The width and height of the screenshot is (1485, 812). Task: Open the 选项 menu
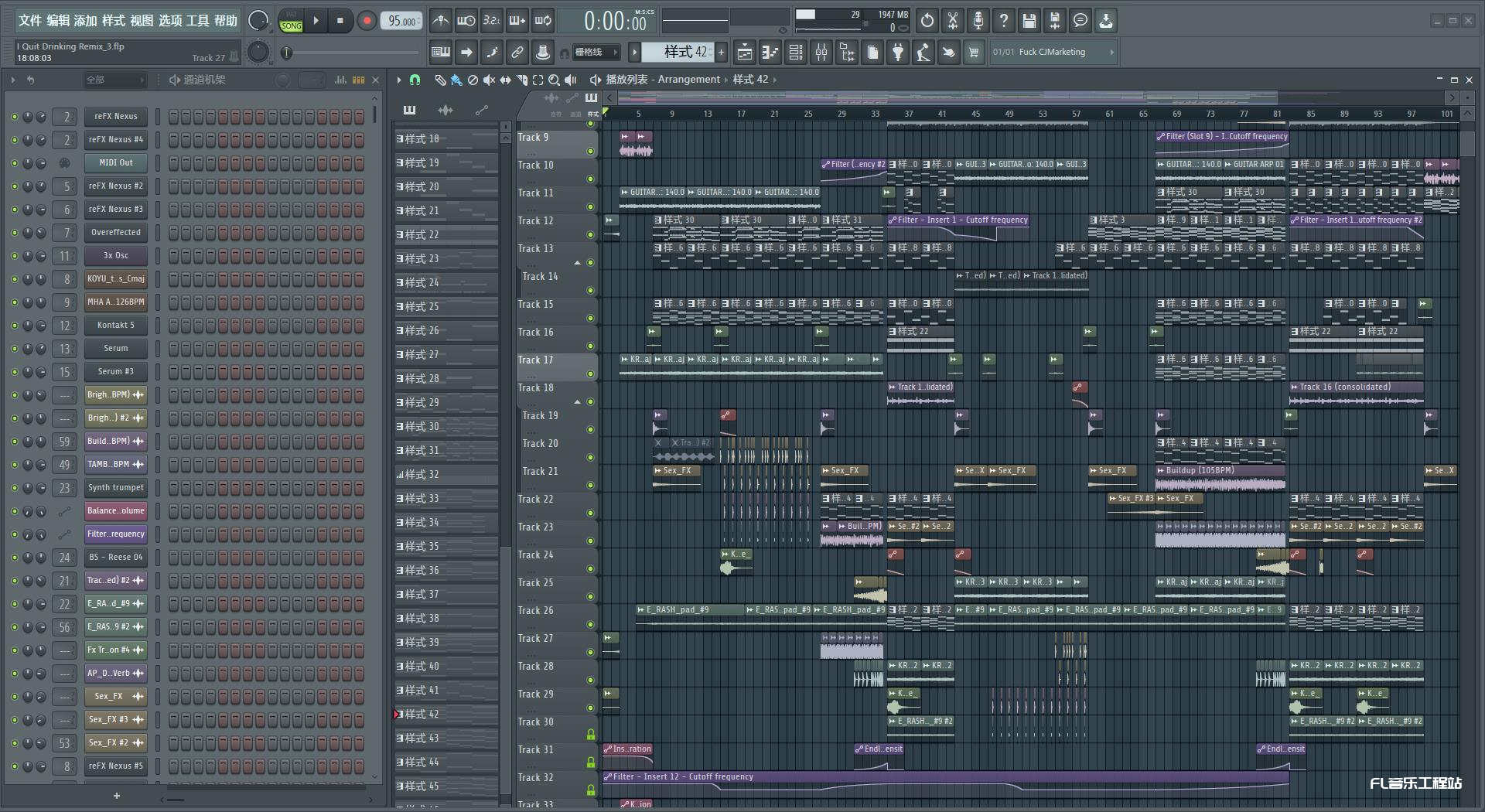(x=169, y=21)
